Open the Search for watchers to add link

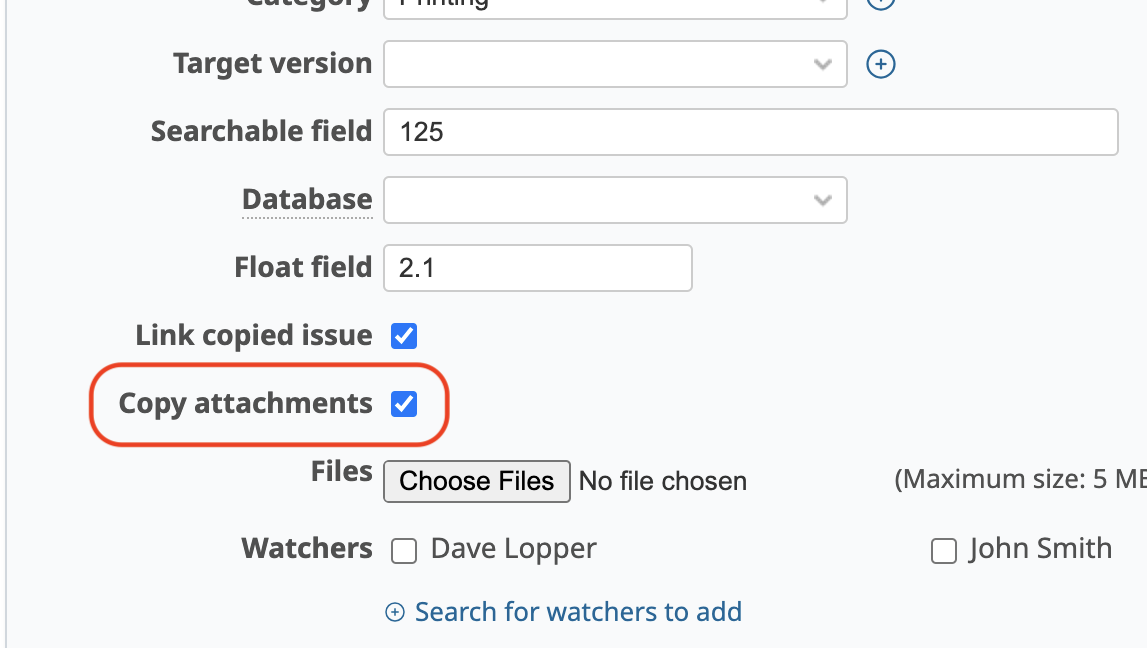(x=578, y=612)
